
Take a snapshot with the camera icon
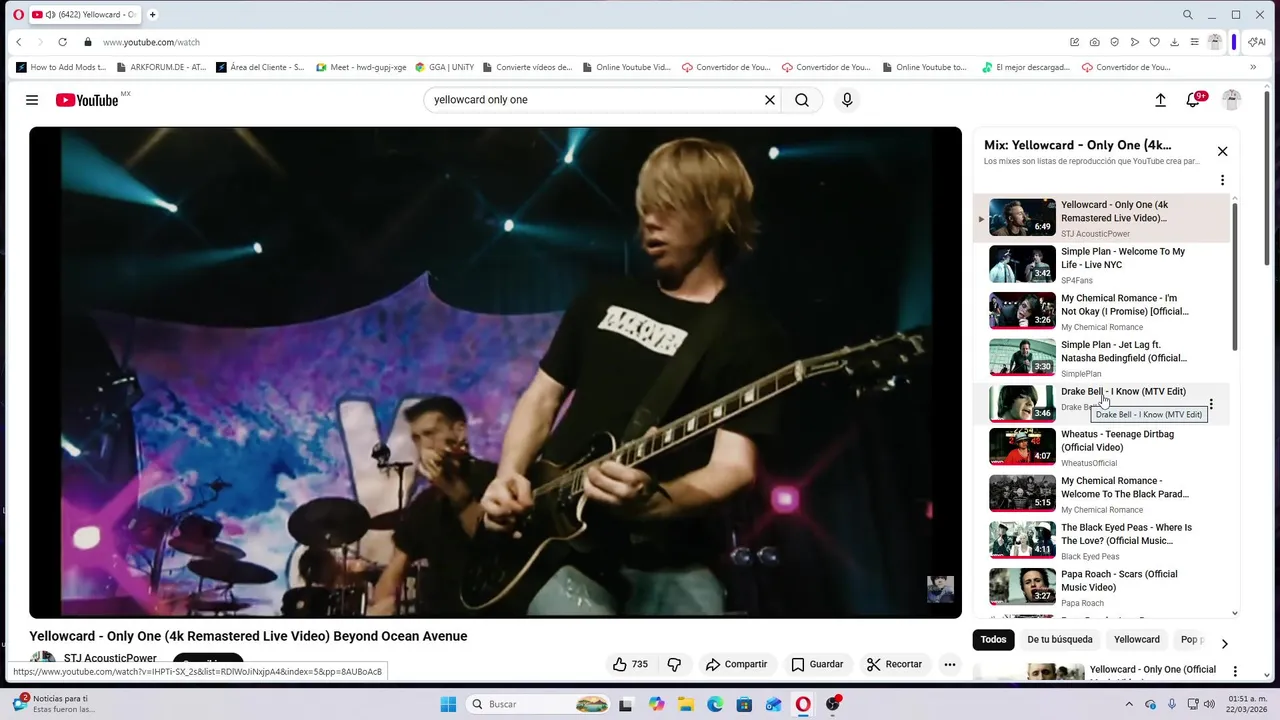click(1094, 42)
